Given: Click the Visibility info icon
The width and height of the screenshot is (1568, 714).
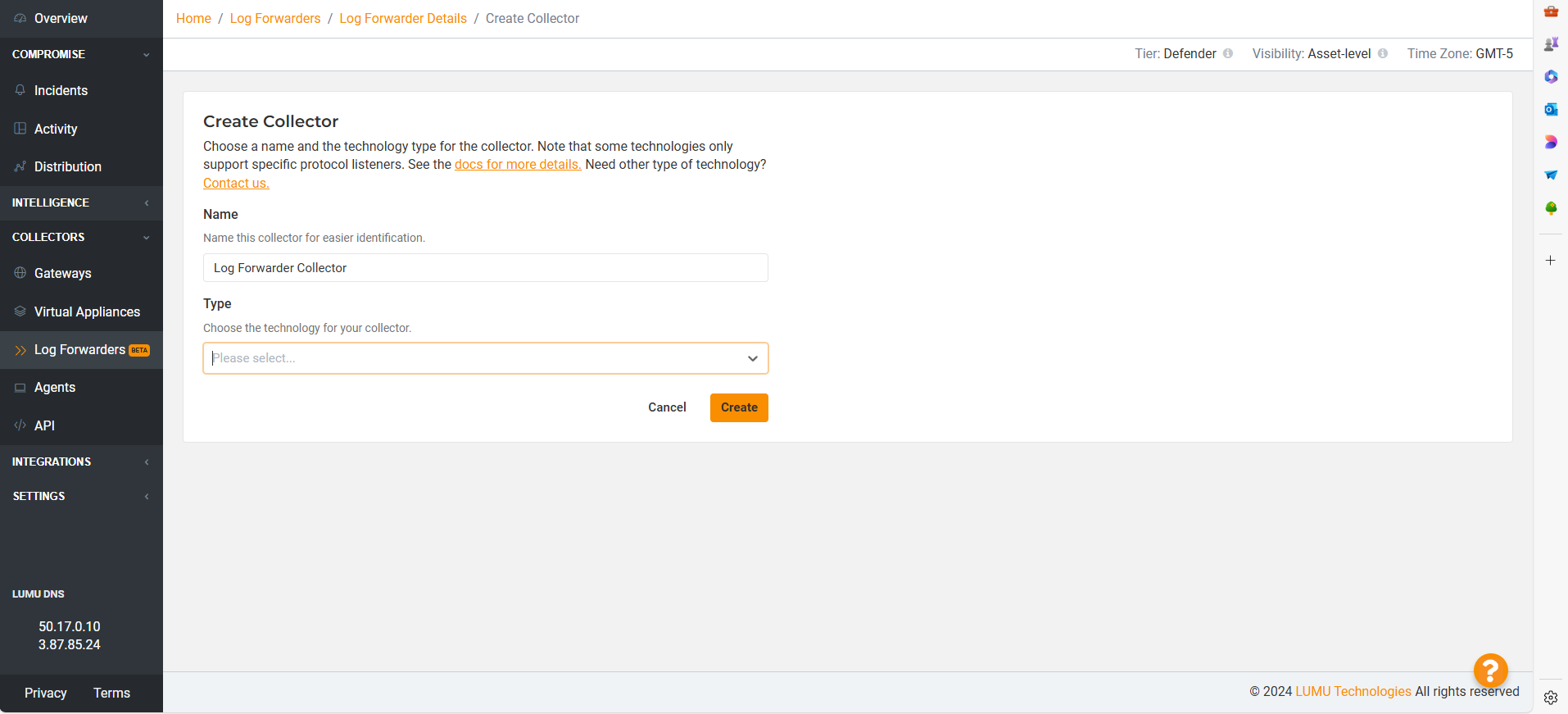Looking at the screenshot, I should point(1383,54).
